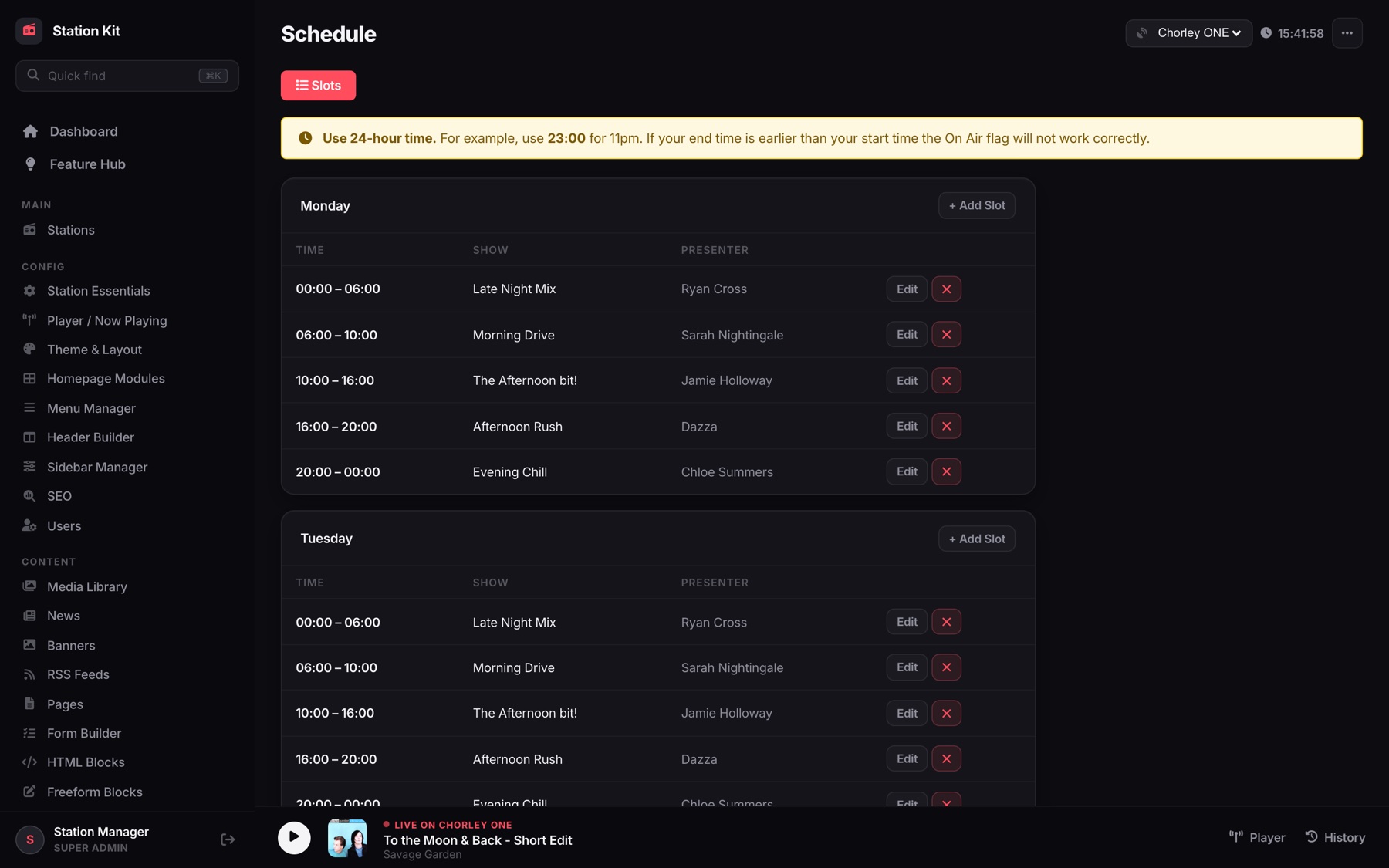Click the Savage Garden album art thumbnail
The height and width of the screenshot is (868, 1389).
tap(347, 838)
